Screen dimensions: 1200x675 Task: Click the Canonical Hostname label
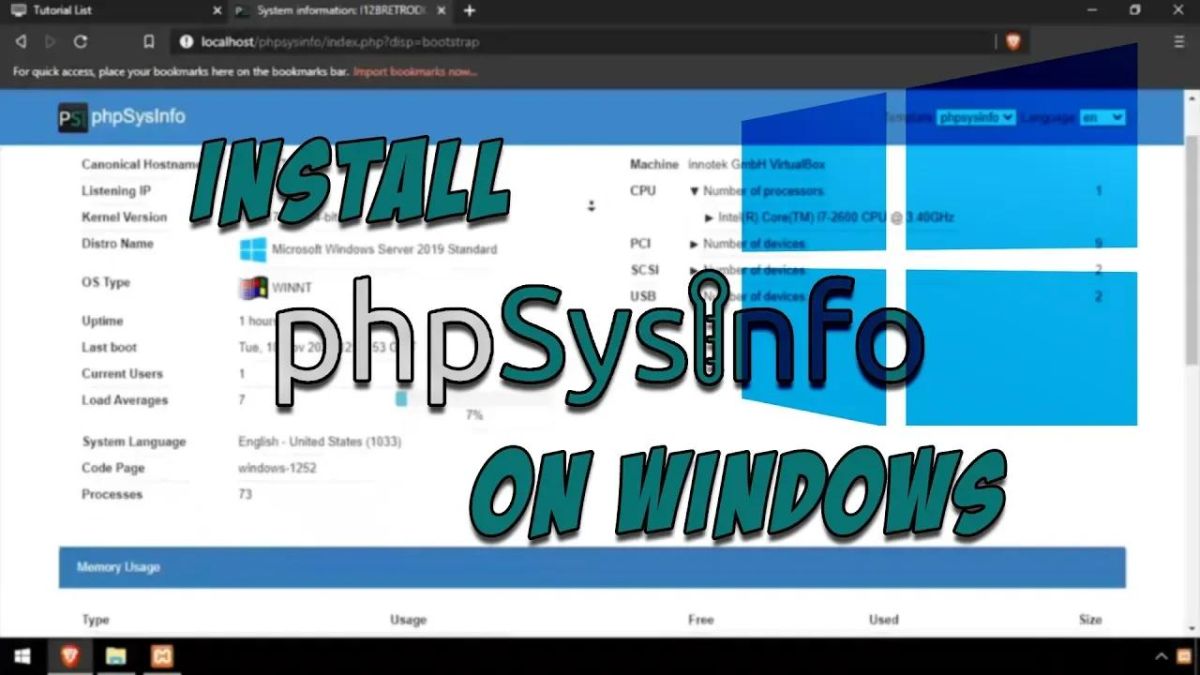pos(140,164)
